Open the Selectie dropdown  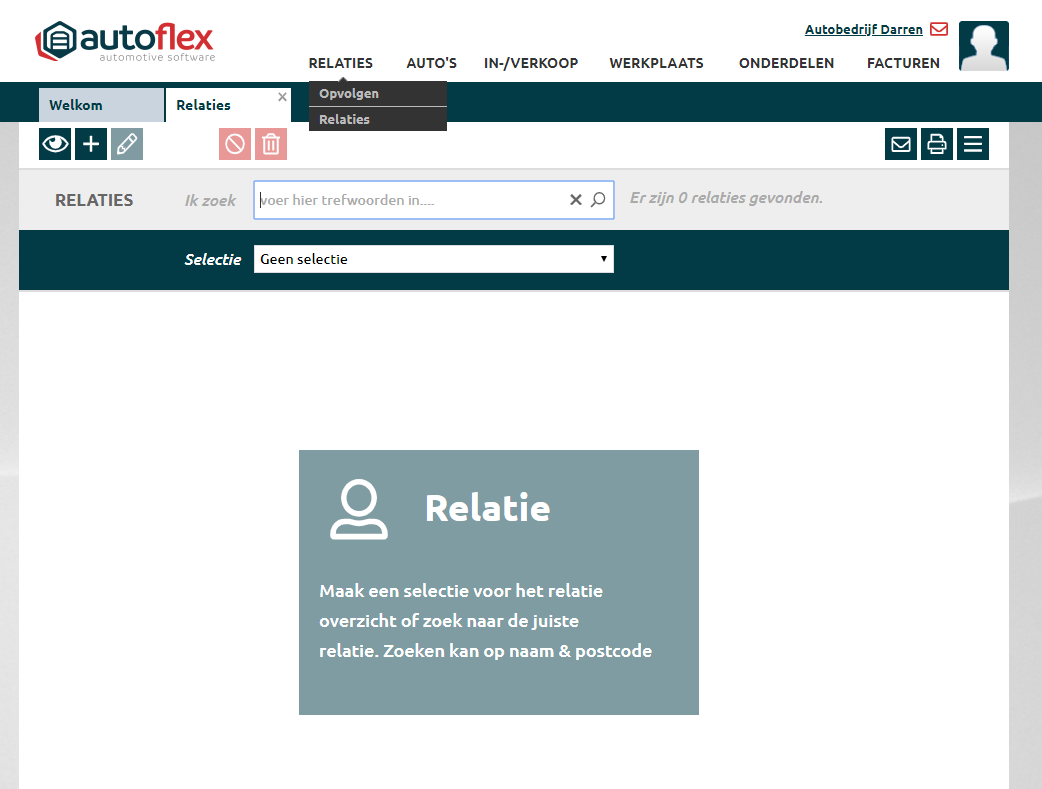coord(433,259)
